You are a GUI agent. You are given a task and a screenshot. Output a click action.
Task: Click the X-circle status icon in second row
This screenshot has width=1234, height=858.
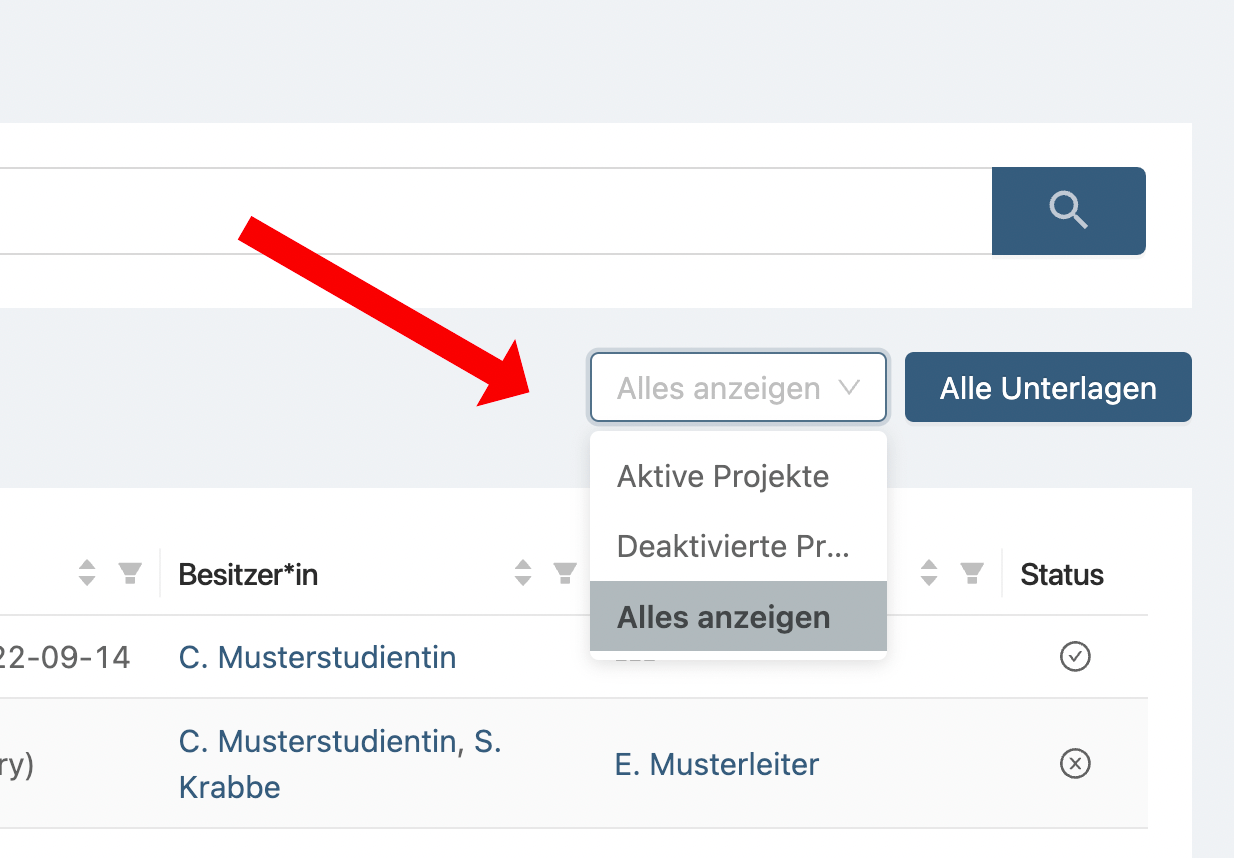(1075, 764)
